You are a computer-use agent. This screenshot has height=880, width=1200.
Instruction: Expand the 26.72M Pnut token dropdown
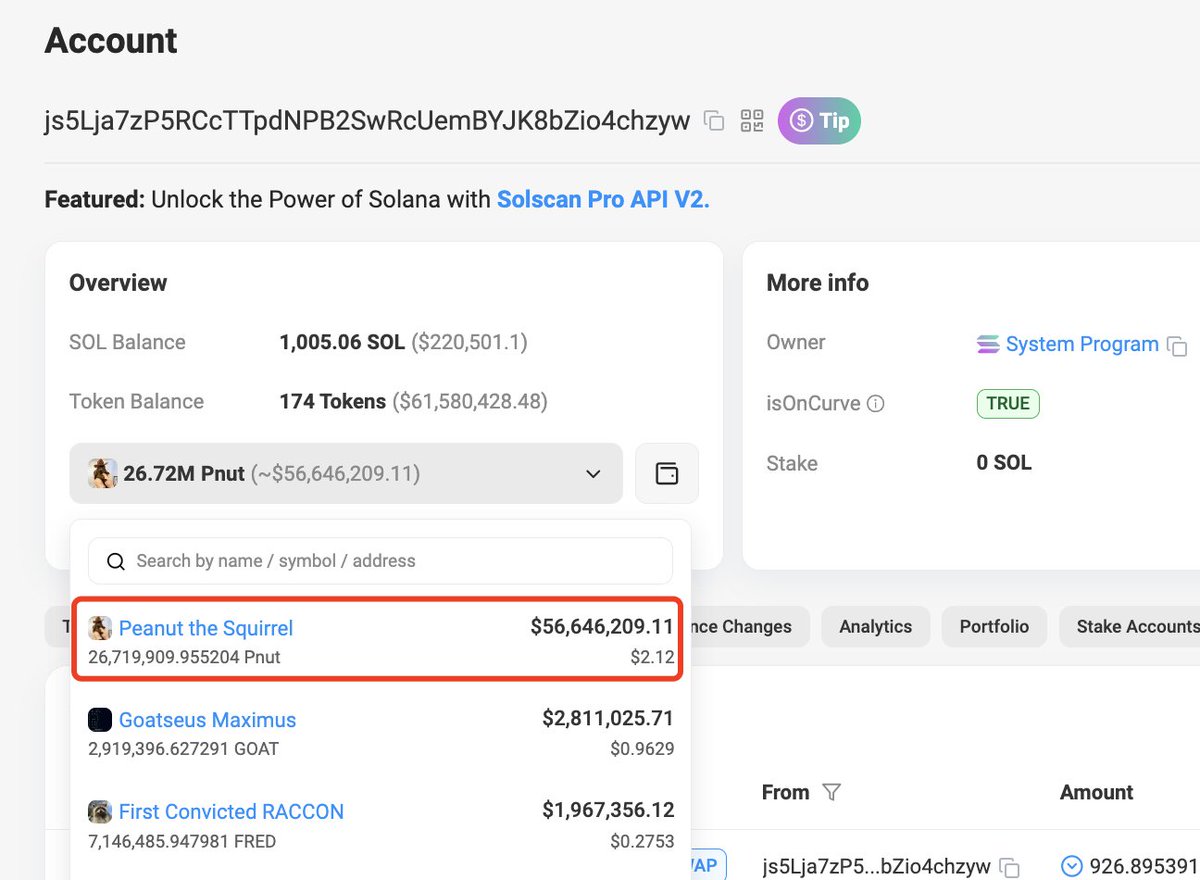click(346, 473)
